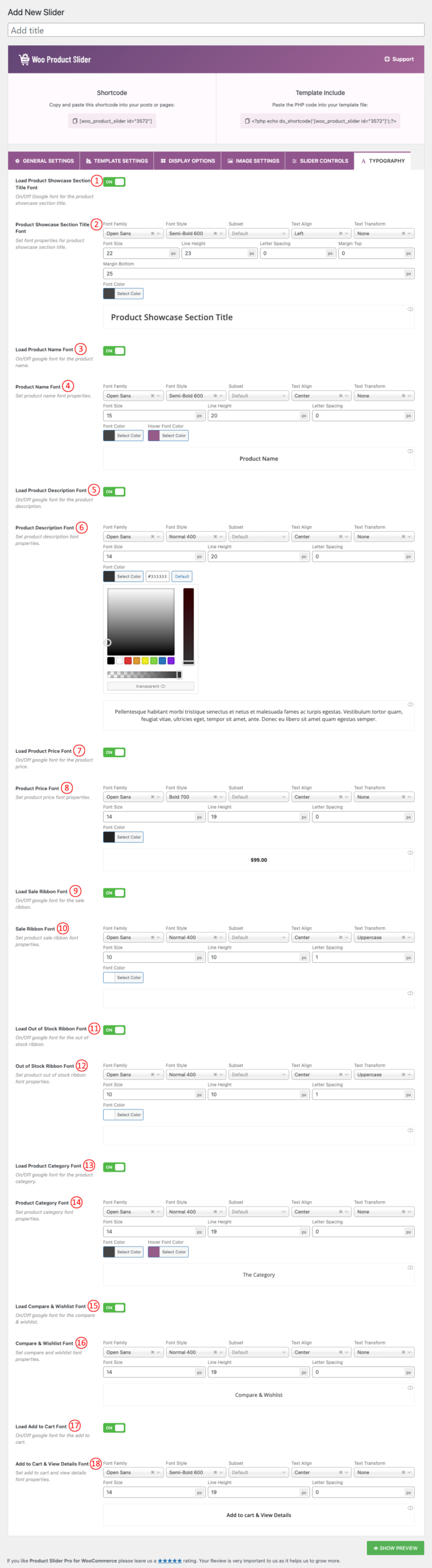432x1568 pixels.
Task: Clear the Sale Ribbon Text Transform value
Action: (x=403, y=938)
